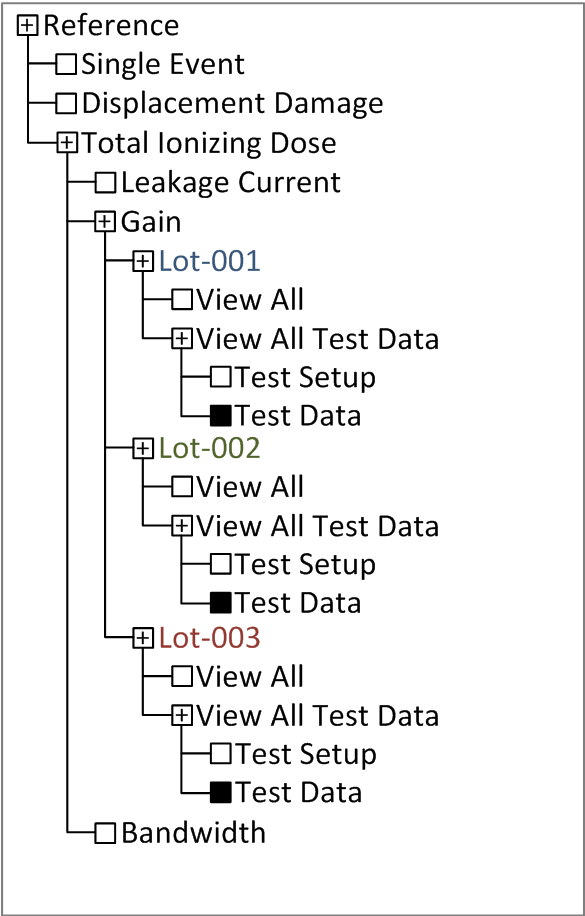Uncheck filled Test Data box under Lot-003
Screen dimensions: 585x916
[x=221, y=793]
